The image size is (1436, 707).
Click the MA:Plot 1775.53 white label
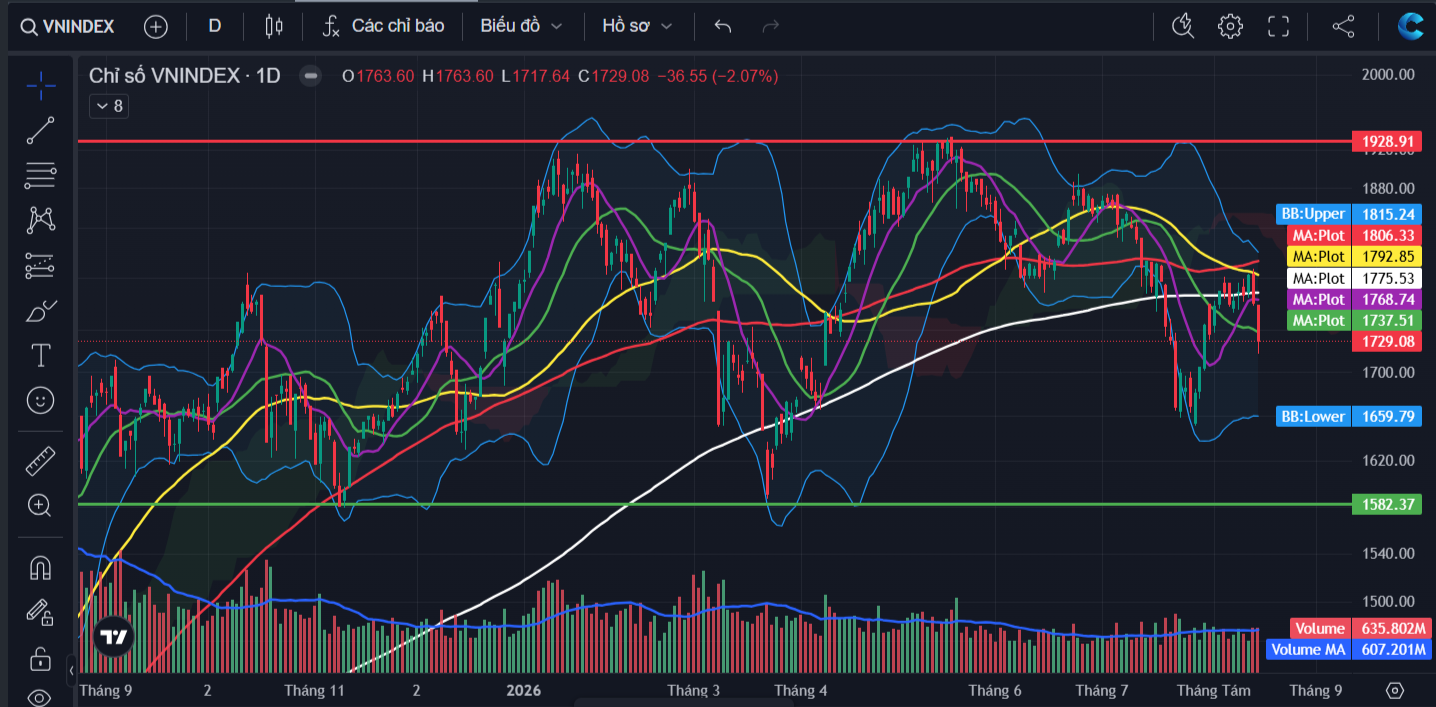click(1354, 278)
